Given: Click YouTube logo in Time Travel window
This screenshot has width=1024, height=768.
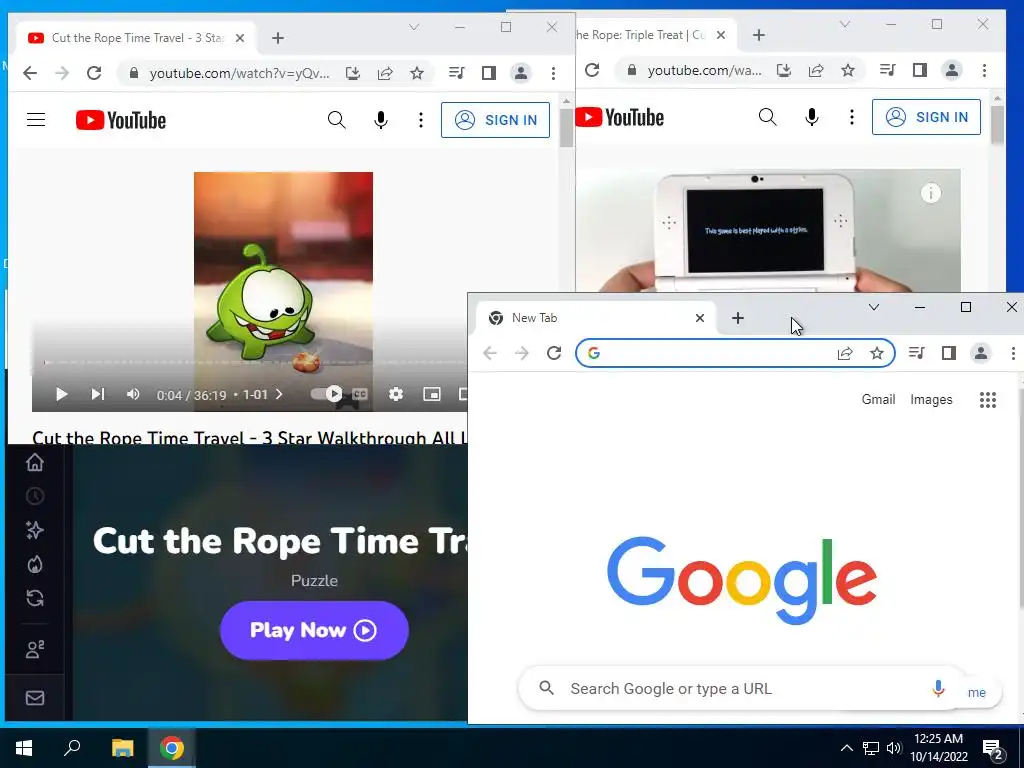Looking at the screenshot, I should pos(121,120).
